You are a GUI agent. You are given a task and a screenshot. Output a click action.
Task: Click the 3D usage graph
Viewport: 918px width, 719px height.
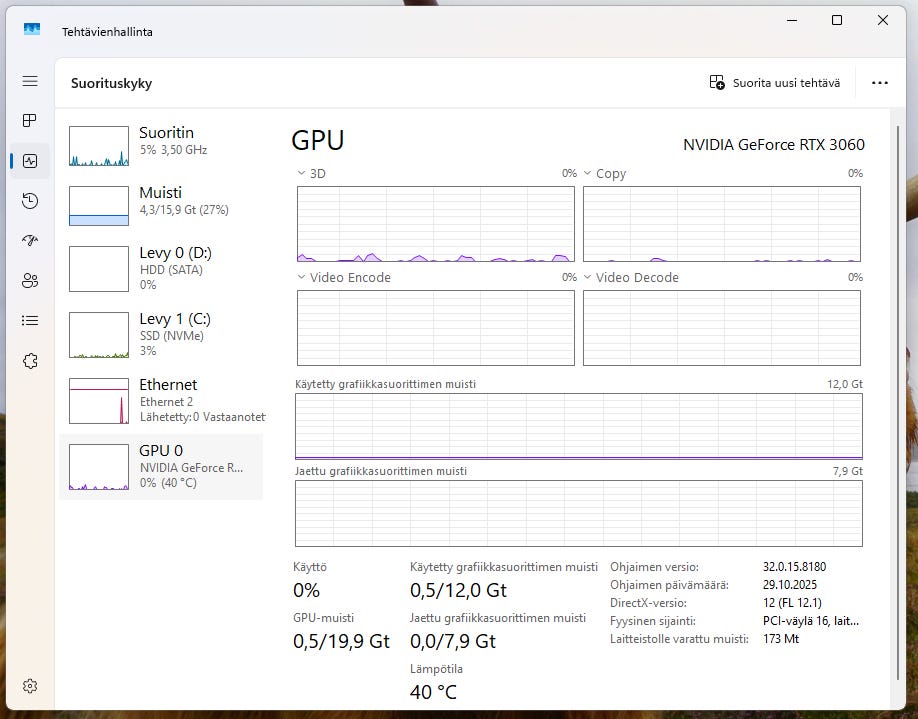click(436, 224)
